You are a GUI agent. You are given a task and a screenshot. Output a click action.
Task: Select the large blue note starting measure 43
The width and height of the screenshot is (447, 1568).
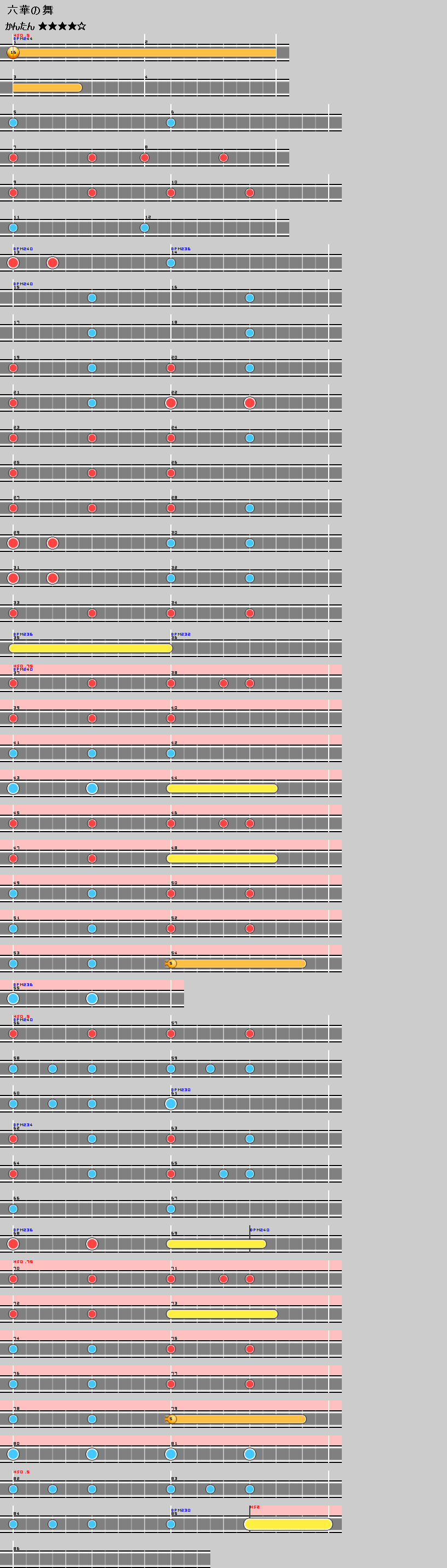pyautogui.click(x=13, y=788)
